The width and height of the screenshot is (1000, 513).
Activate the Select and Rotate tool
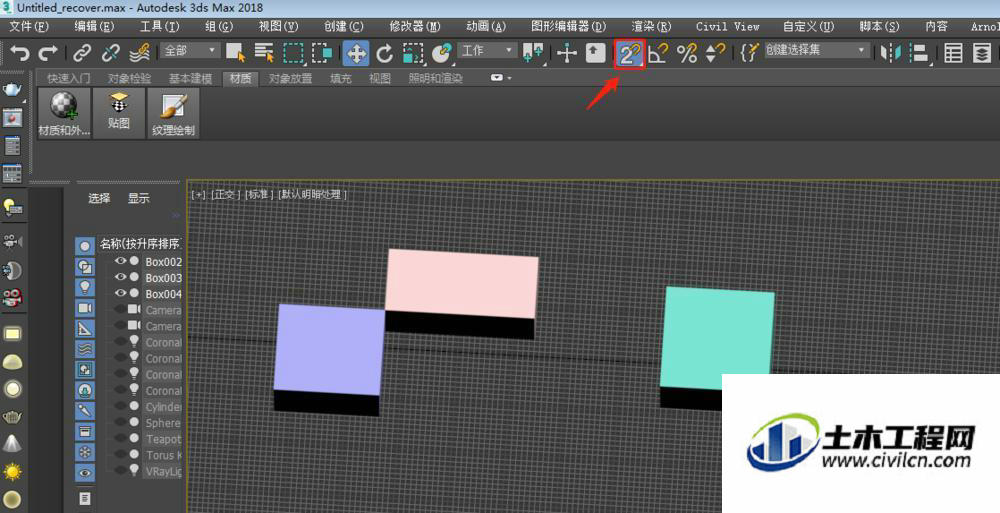(384, 54)
